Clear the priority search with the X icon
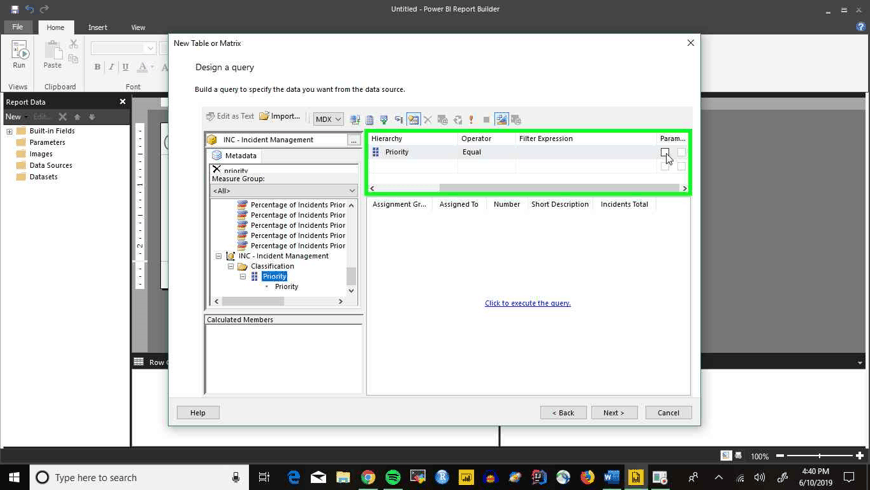This screenshot has height=492, width=872. point(217,169)
